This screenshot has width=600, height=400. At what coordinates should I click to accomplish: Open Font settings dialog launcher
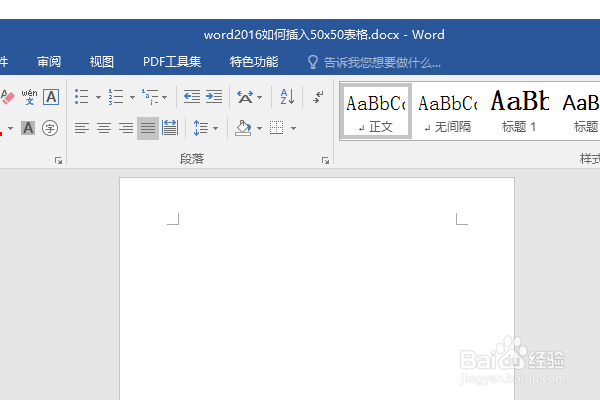[x=58, y=160]
